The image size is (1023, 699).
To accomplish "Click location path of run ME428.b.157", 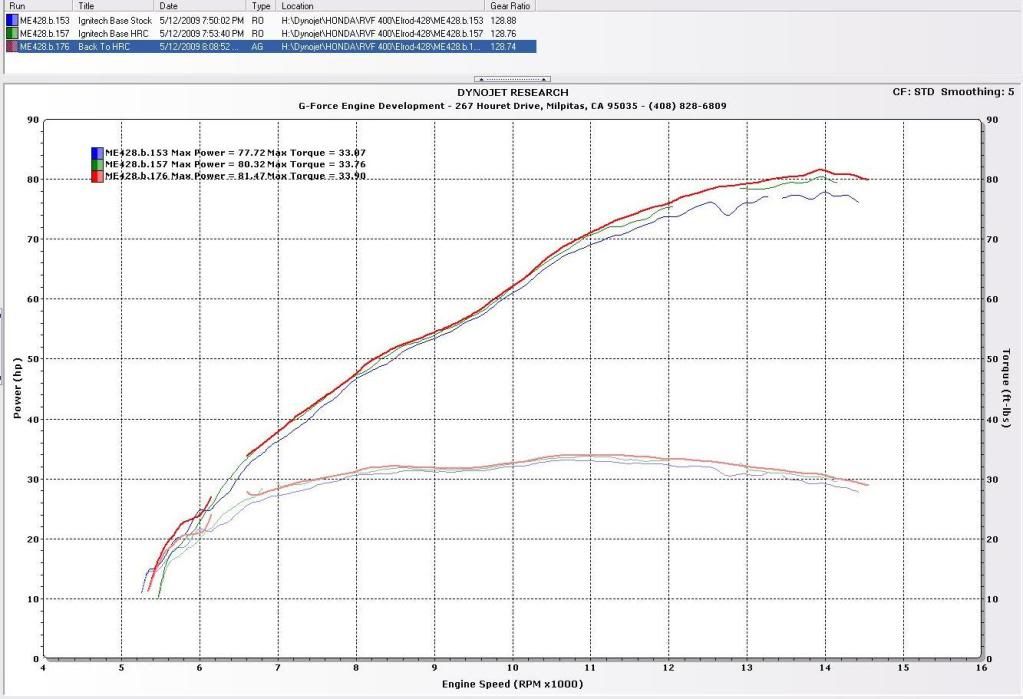I will [382, 33].
